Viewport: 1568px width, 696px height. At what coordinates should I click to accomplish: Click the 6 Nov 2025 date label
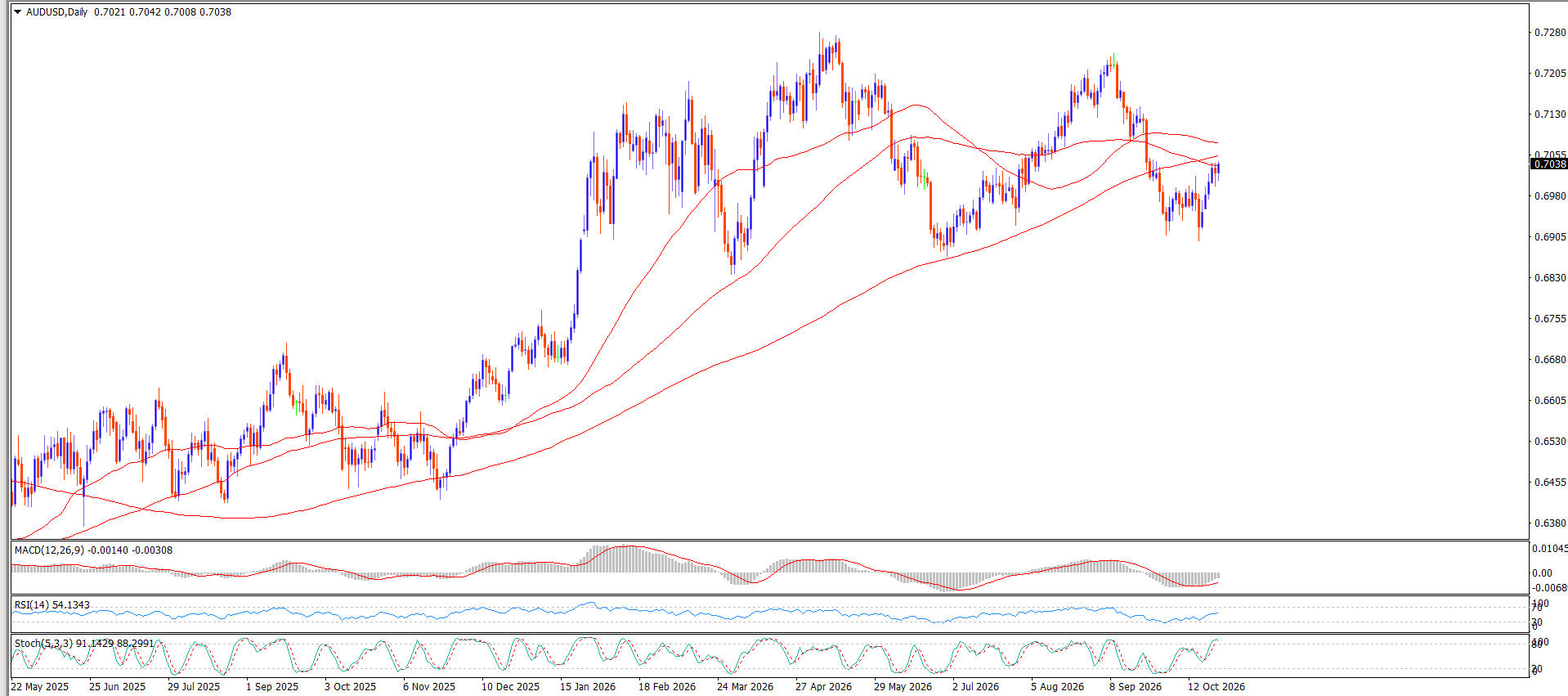pos(429,687)
